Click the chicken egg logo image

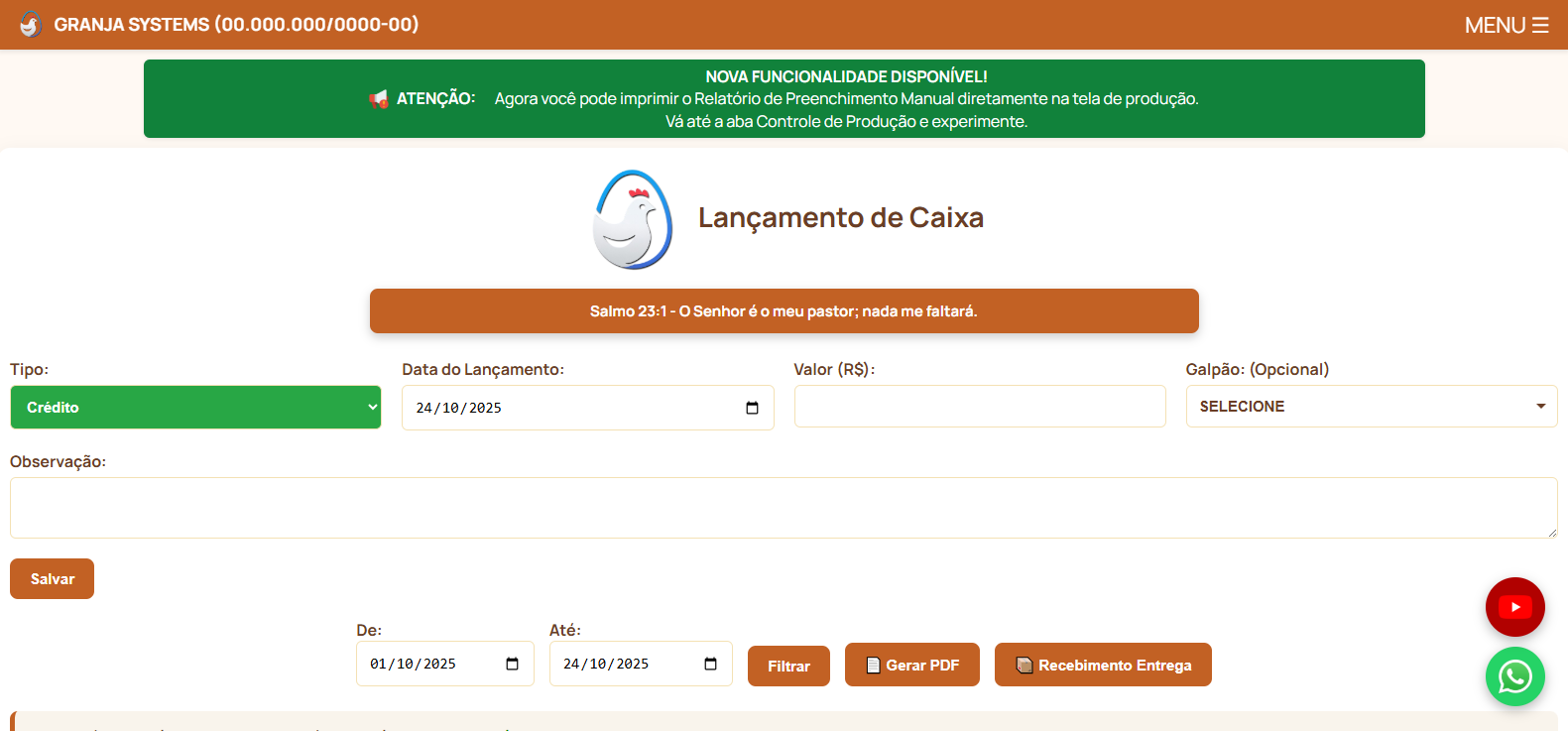click(633, 219)
